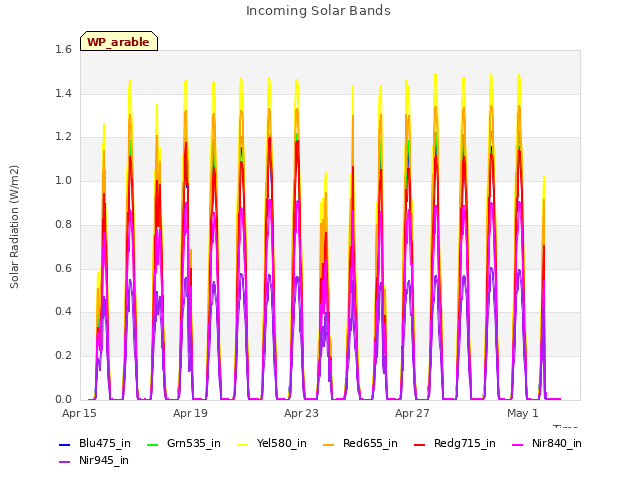Click the Apr 27 x-axis label
The height and width of the screenshot is (480, 640).
[x=412, y=413]
